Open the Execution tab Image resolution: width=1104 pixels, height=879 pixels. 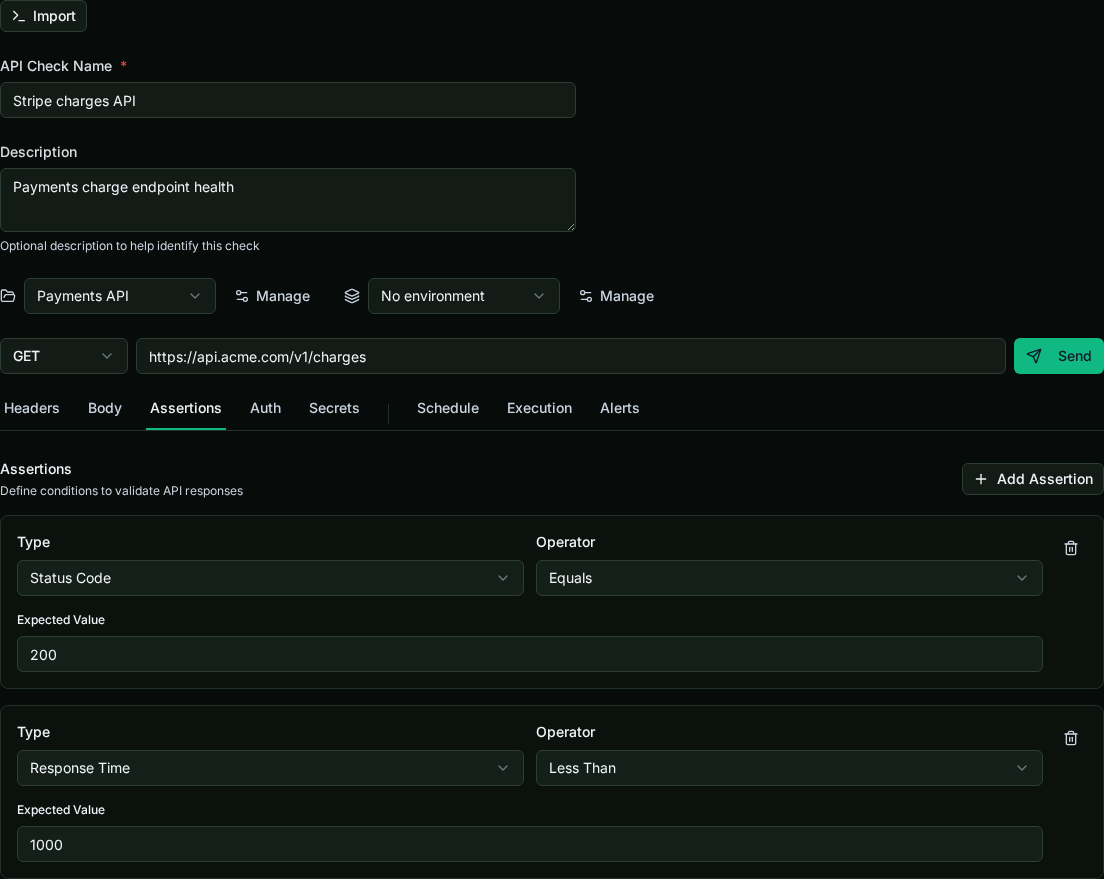click(x=539, y=409)
